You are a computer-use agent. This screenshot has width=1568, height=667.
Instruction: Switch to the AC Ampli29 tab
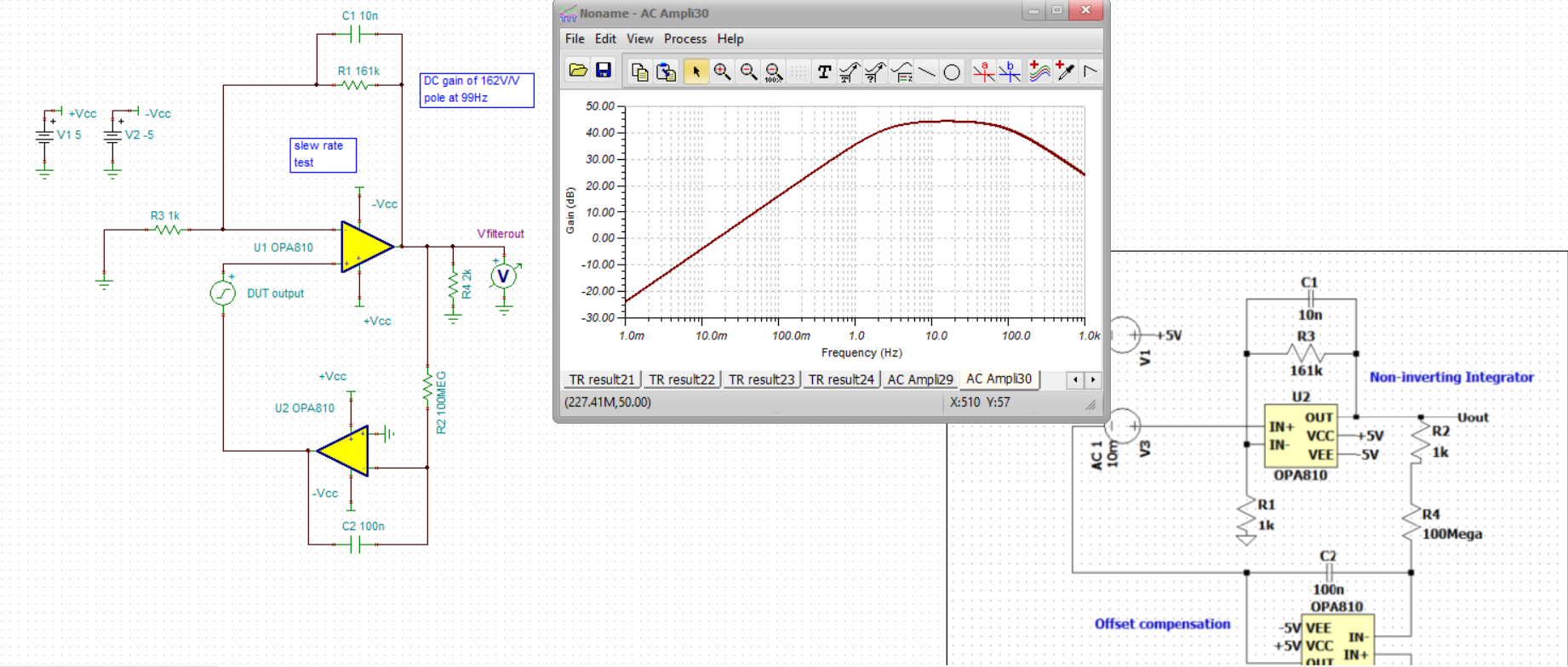(920, 379)
